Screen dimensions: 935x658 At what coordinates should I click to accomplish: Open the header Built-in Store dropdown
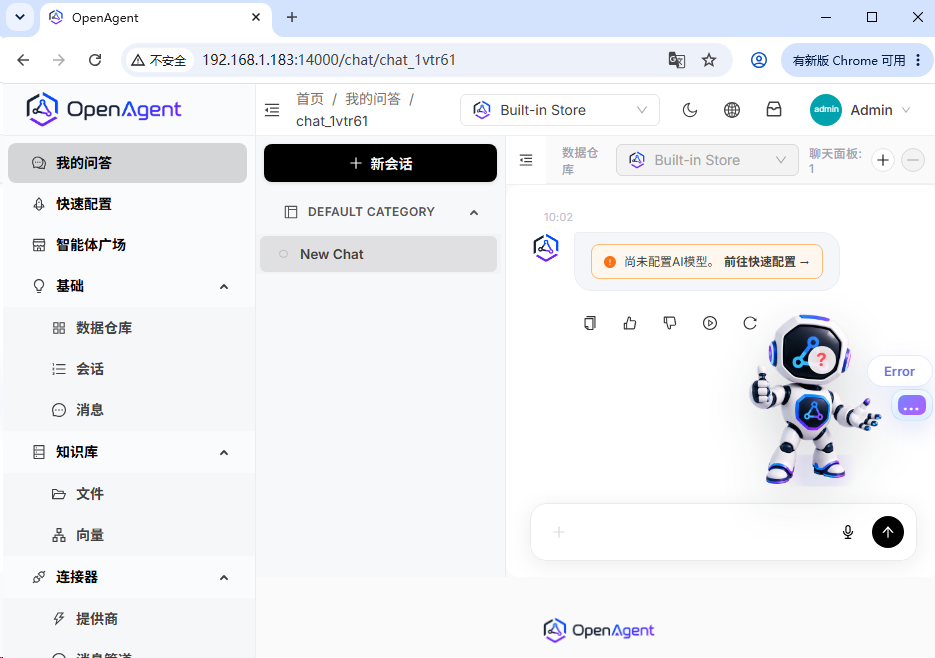pyautogui.click(x=559, y=110)
